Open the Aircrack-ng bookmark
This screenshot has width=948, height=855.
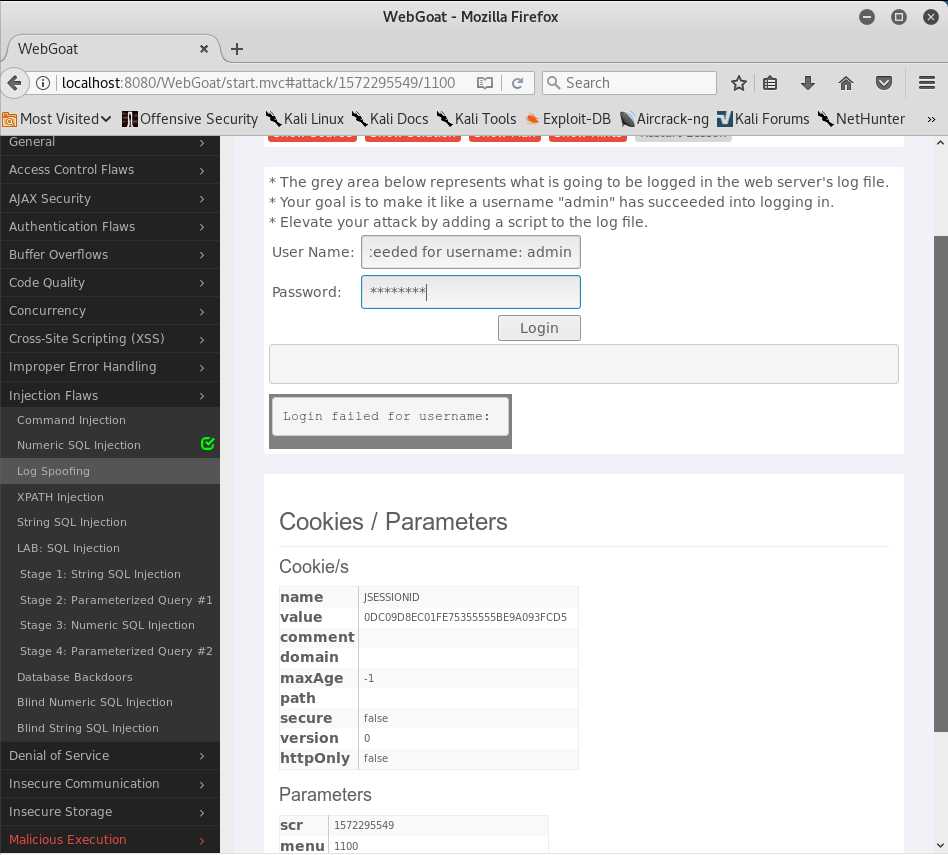664,119
